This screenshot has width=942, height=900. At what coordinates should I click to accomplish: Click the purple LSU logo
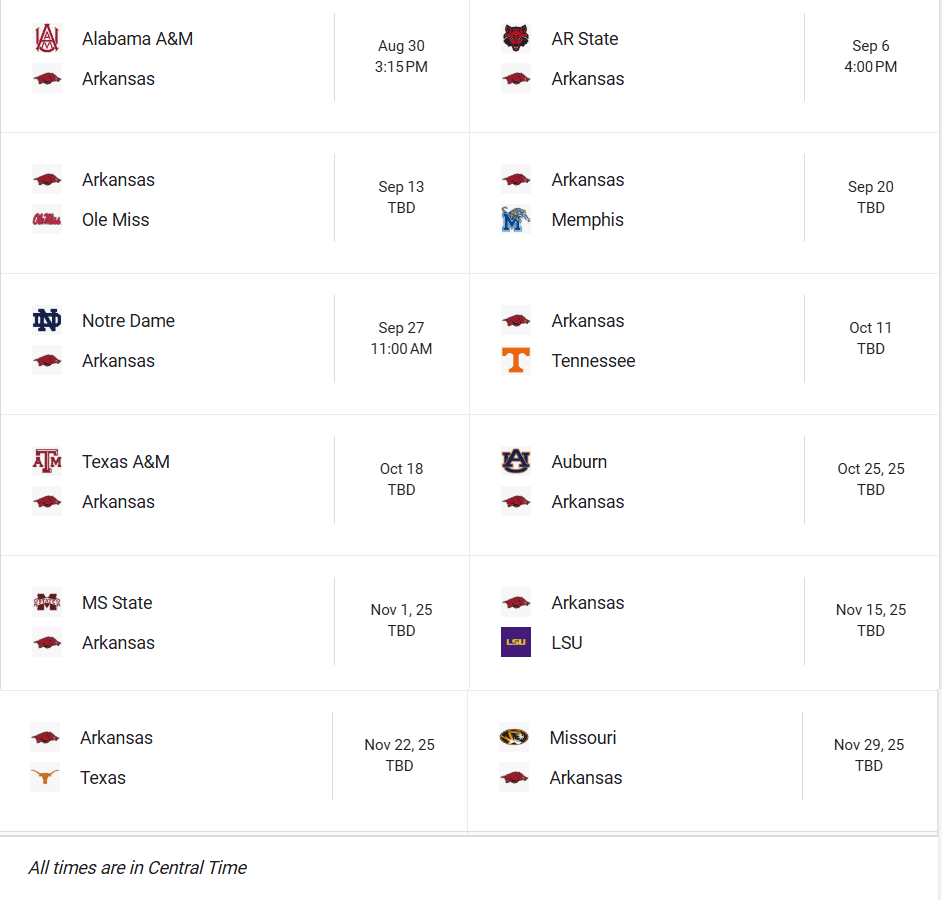pyautogui.click(x=516, y=643)
